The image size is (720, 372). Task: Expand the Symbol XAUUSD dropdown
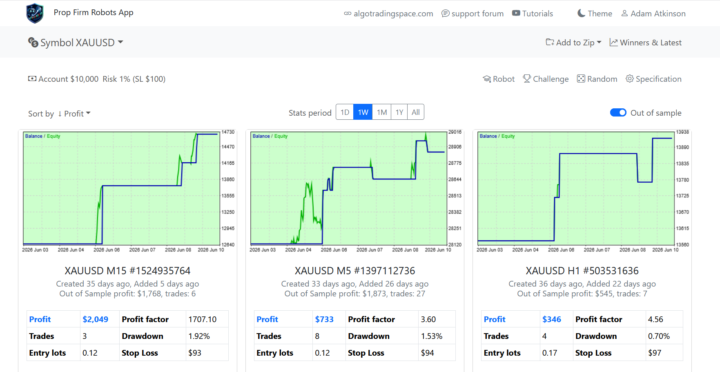tap(76, 42)
